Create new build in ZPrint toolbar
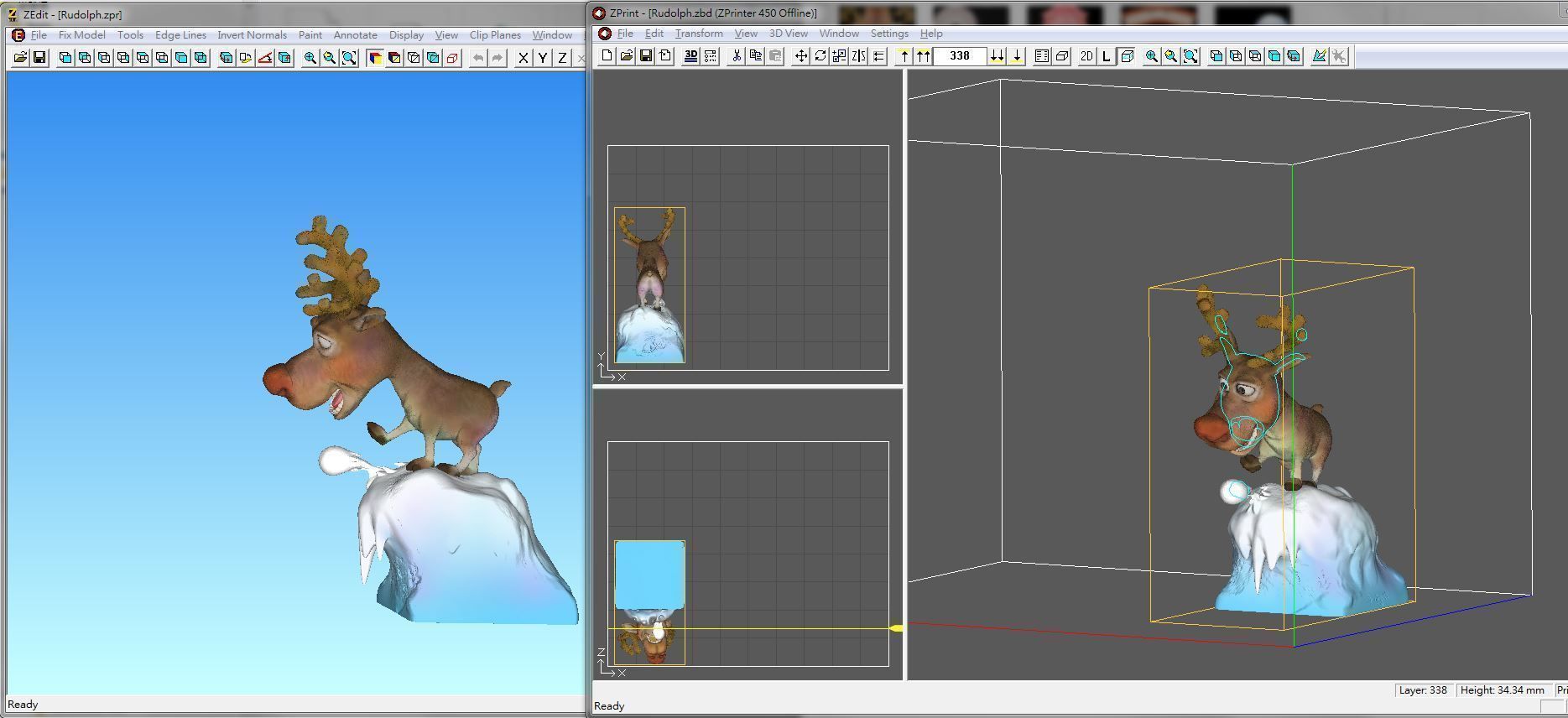Screen dimensions: 1568x718 tap(607, 56)
